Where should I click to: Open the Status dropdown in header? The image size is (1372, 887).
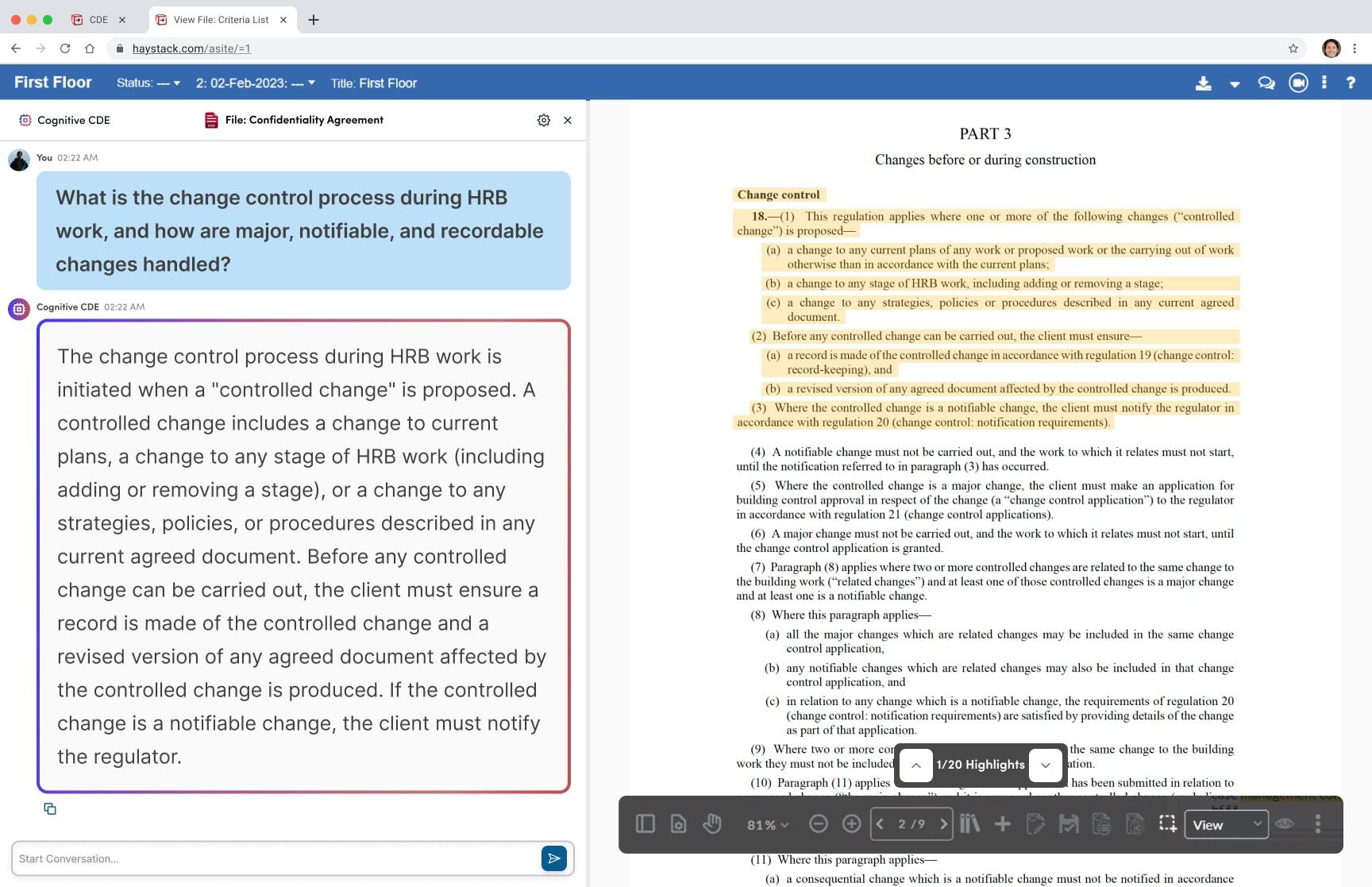point(148,83)
